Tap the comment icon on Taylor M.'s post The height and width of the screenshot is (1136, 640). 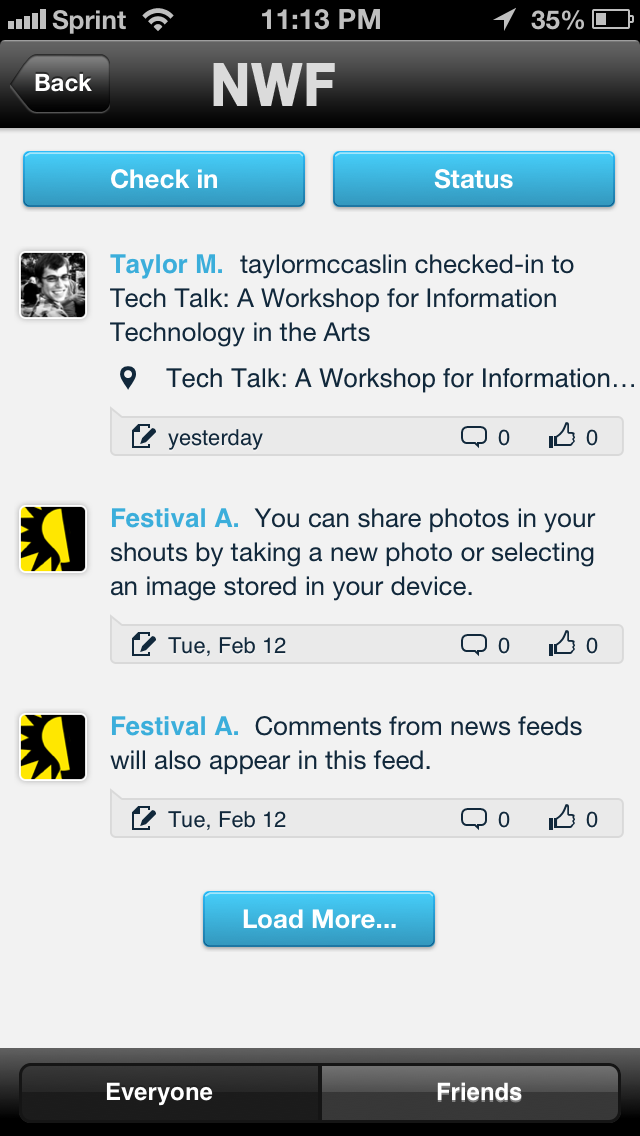coord(473,437)
